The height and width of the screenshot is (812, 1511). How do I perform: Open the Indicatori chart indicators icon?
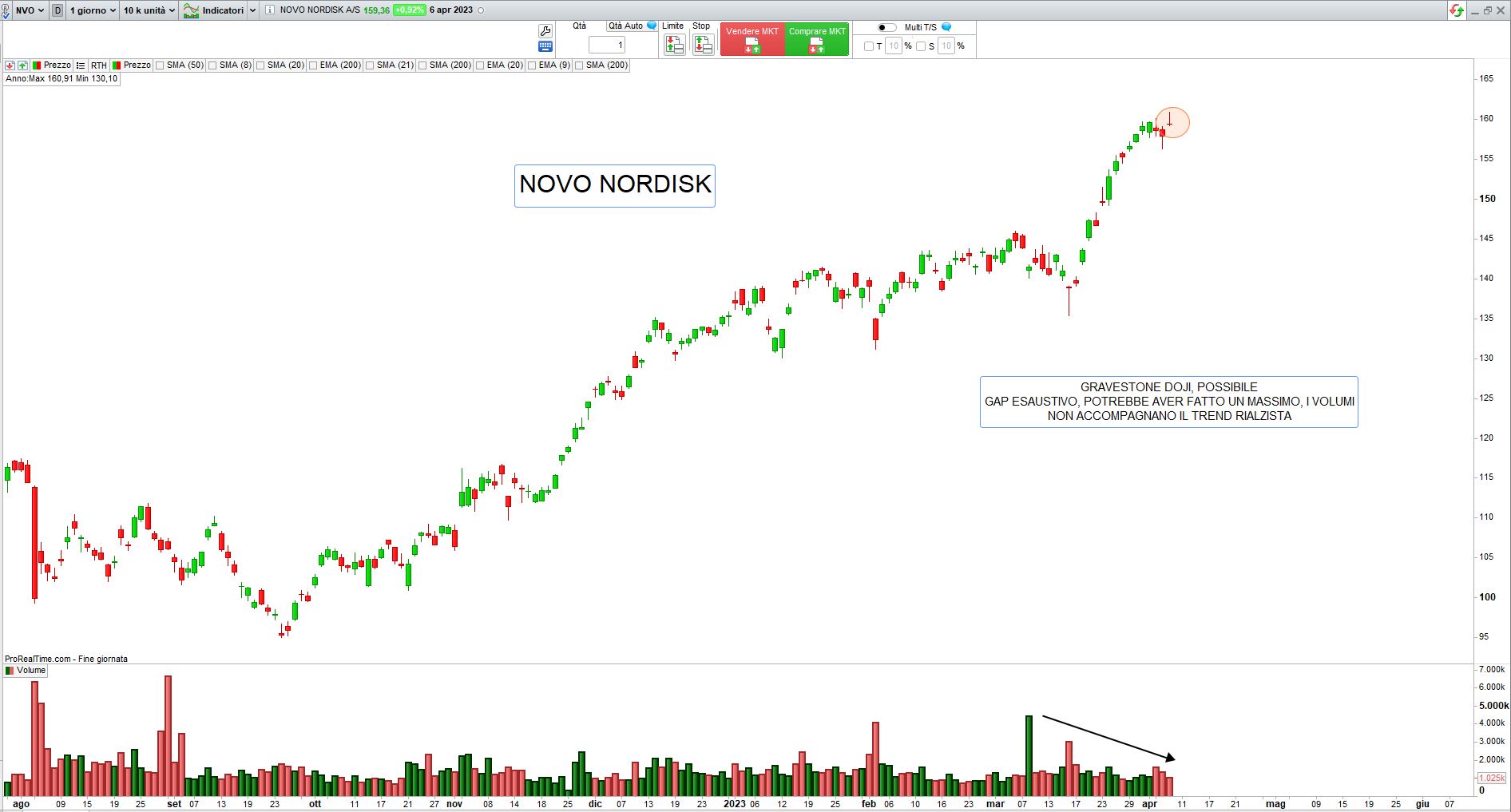pos(191,10)
